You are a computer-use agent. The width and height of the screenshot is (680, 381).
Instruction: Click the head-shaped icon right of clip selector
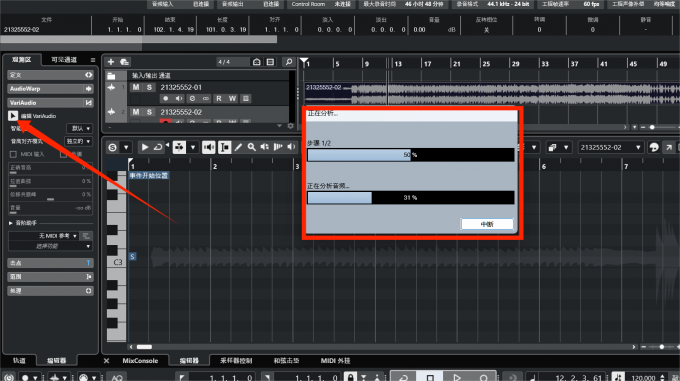(654, 147)
